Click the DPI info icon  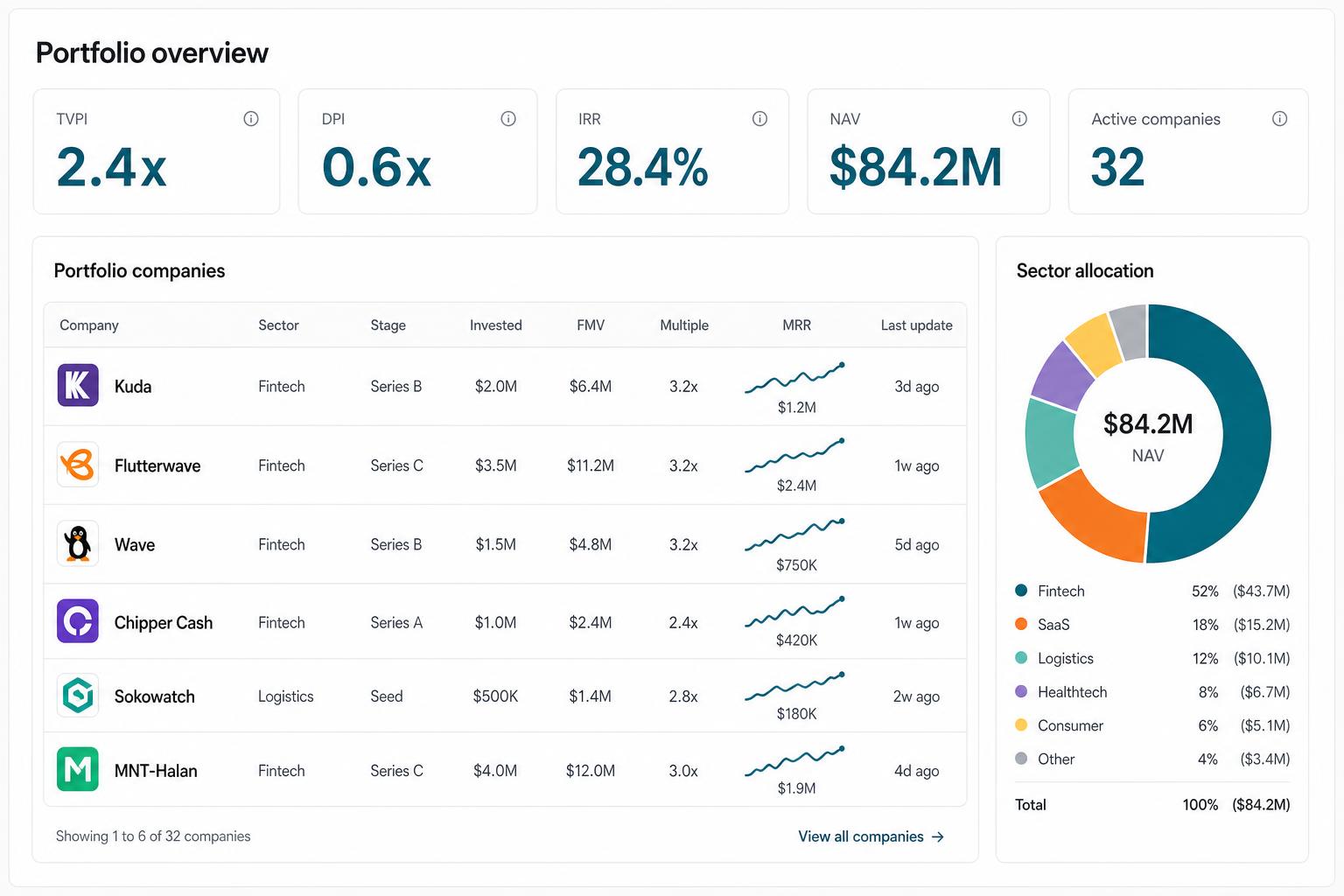click(508, 119)
